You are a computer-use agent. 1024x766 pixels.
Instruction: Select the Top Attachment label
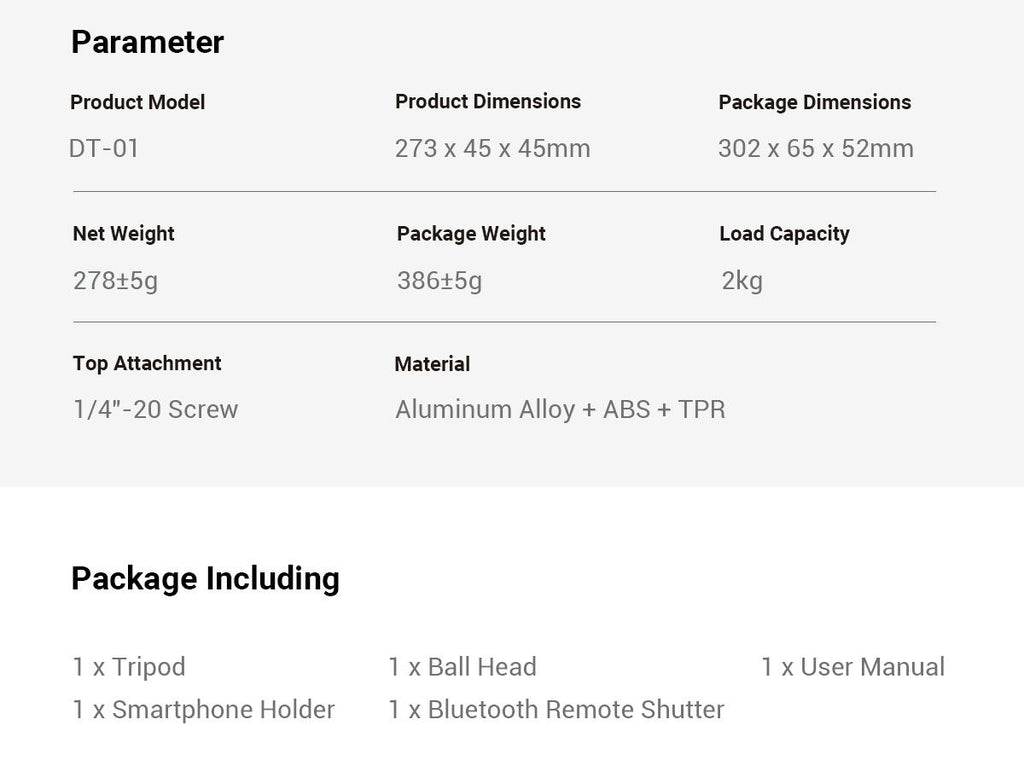(x=147, y=364)
